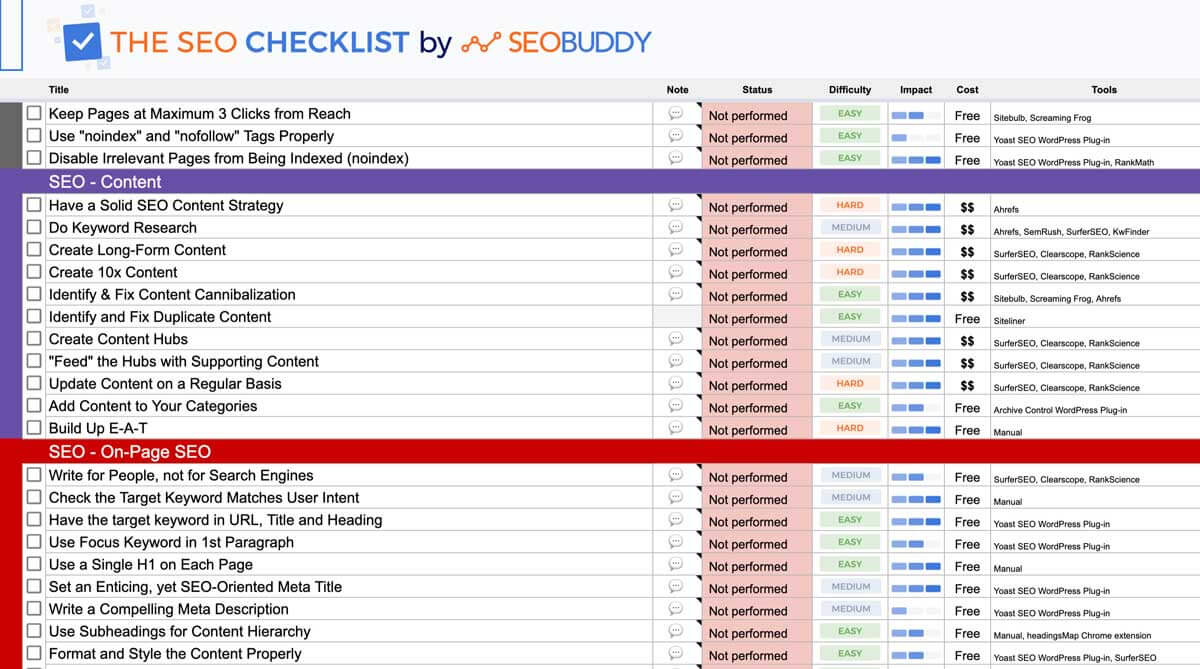Click the impact bar for "Identify & Fix Content Cannibalization"

pos(915,294)
